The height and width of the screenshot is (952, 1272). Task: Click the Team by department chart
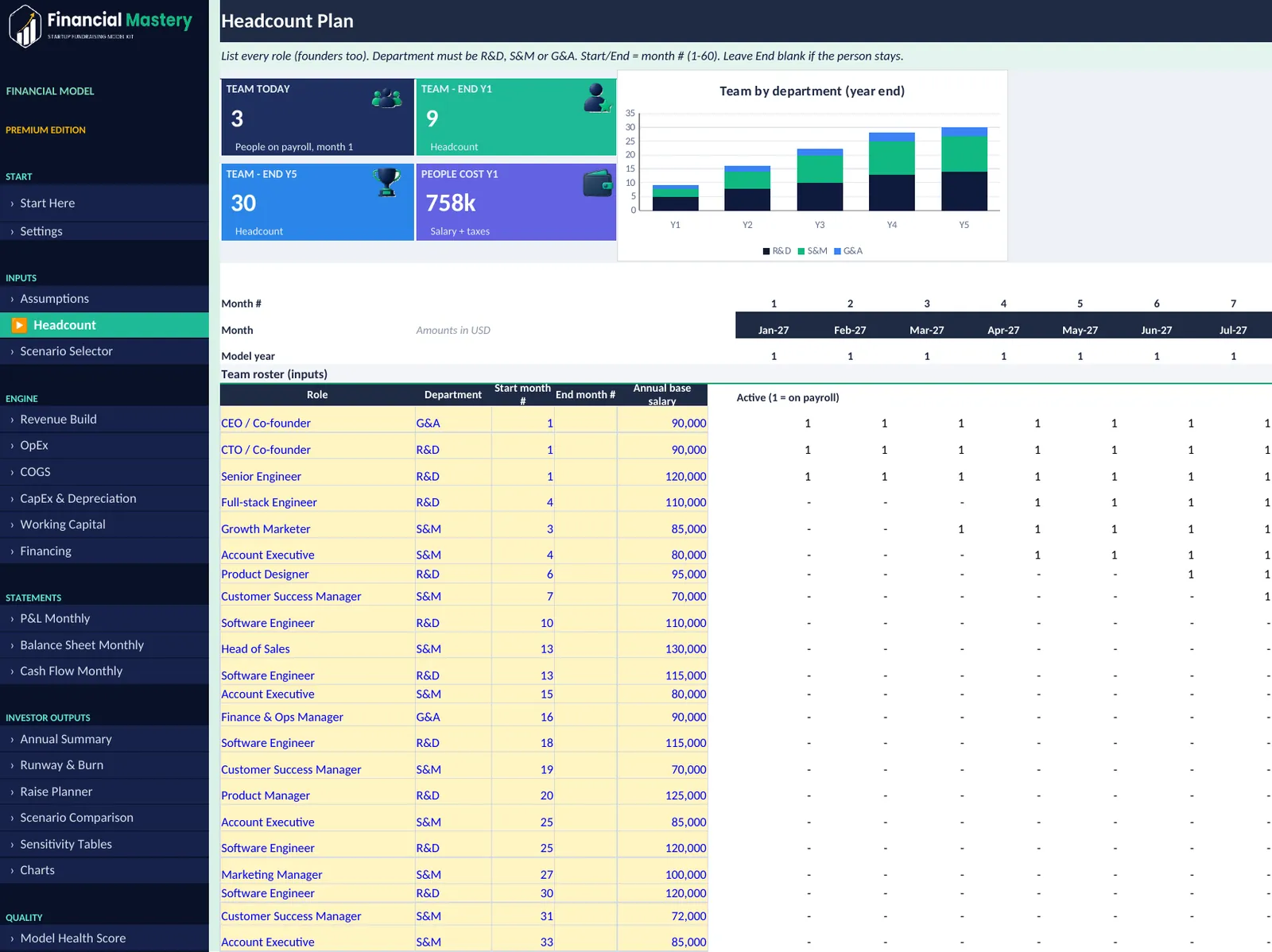(812, 165)
